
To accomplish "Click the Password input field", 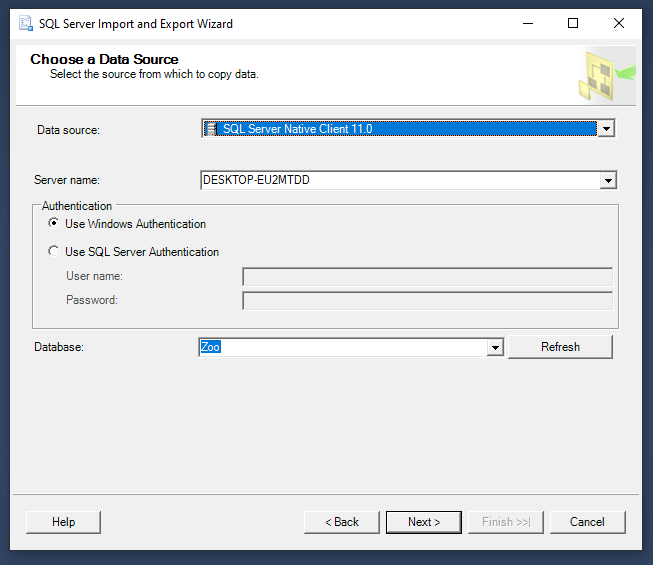I will (427, 301).
